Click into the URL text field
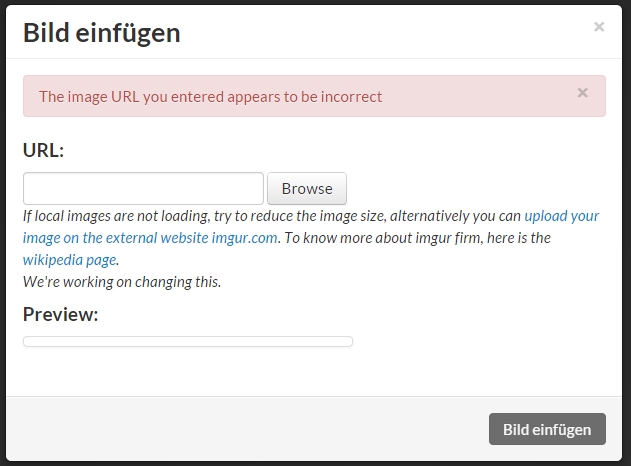631x466 pixels. 143,188
